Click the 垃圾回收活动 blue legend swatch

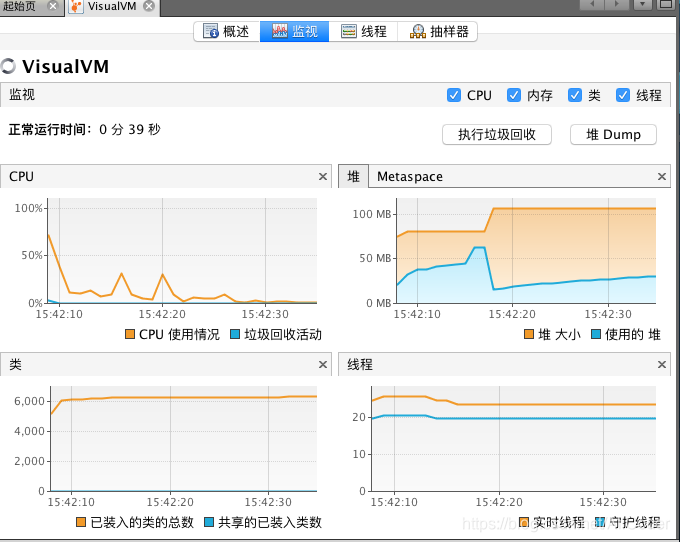pos(235,334)
